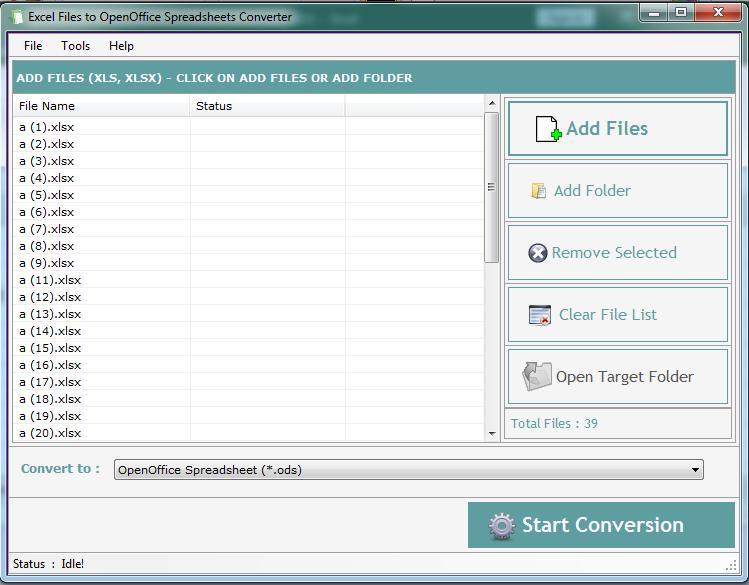The image size is (749, 585).
Task: Select file a (1).xlsx in list
Action: click(47, 127)
